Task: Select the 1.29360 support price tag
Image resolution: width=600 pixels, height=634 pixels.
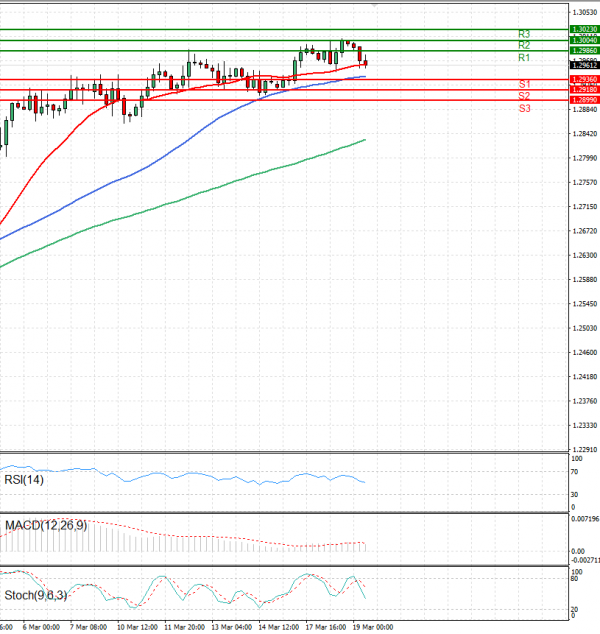Action: click(x=585, y=79)
